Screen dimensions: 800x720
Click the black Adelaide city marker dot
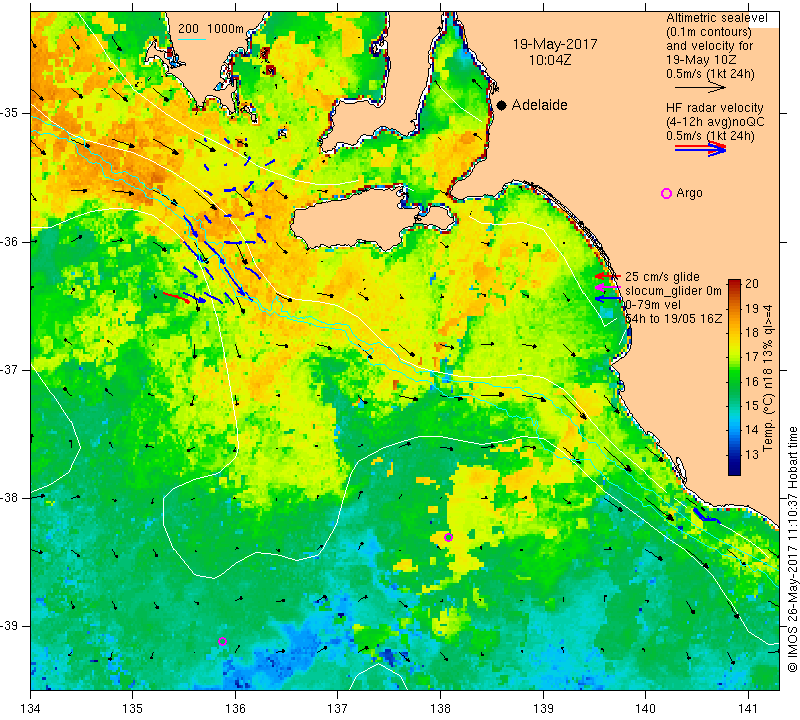click(502, 105)
